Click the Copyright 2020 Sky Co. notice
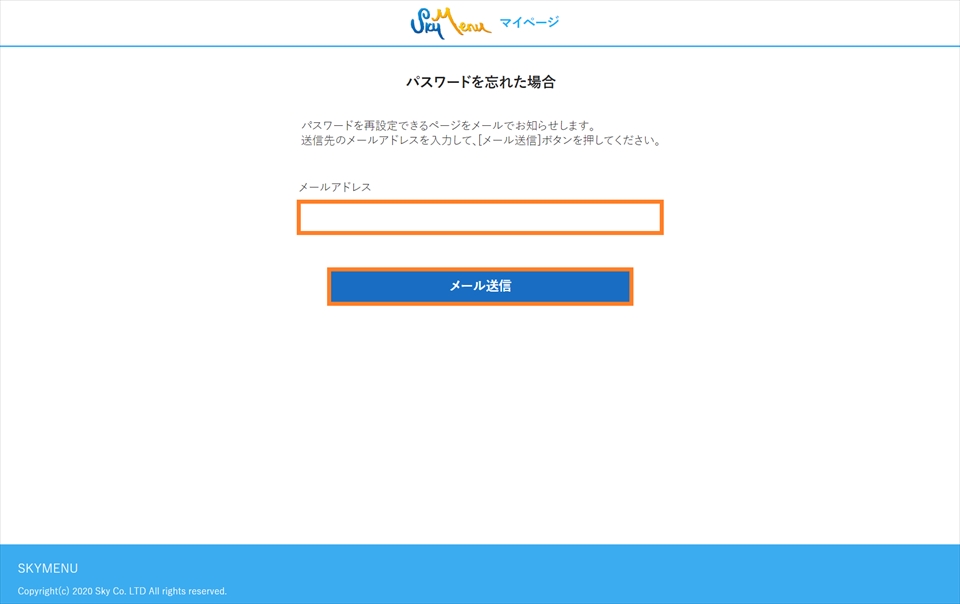The width and height of the screenshot is (960, 604). (122, 591)
